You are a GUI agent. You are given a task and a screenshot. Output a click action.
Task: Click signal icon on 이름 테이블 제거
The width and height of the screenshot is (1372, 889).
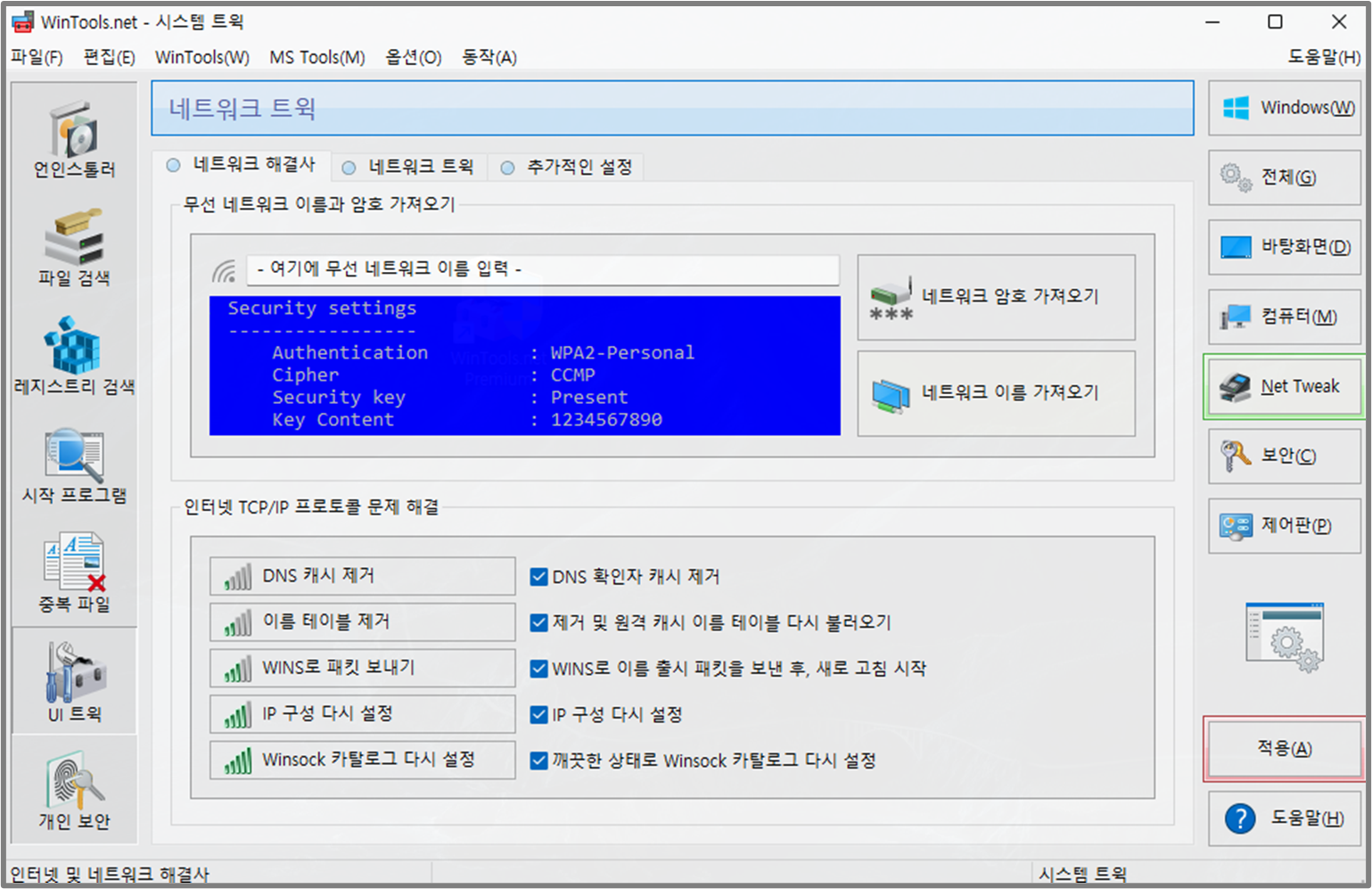click(x=238, y=622)
